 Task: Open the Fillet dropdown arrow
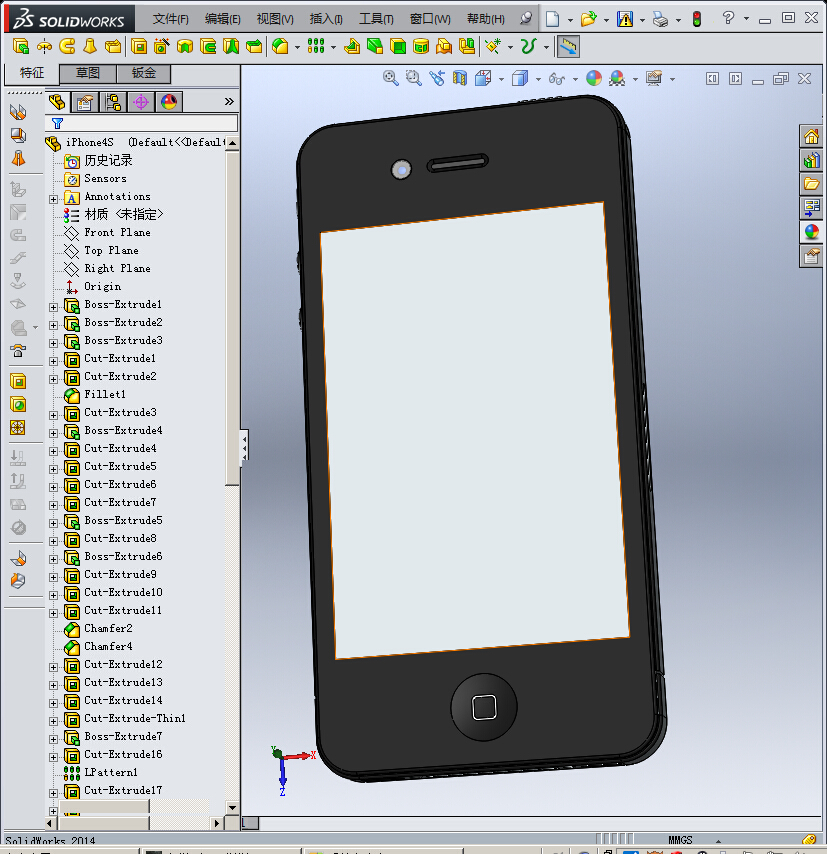[297, 47]
